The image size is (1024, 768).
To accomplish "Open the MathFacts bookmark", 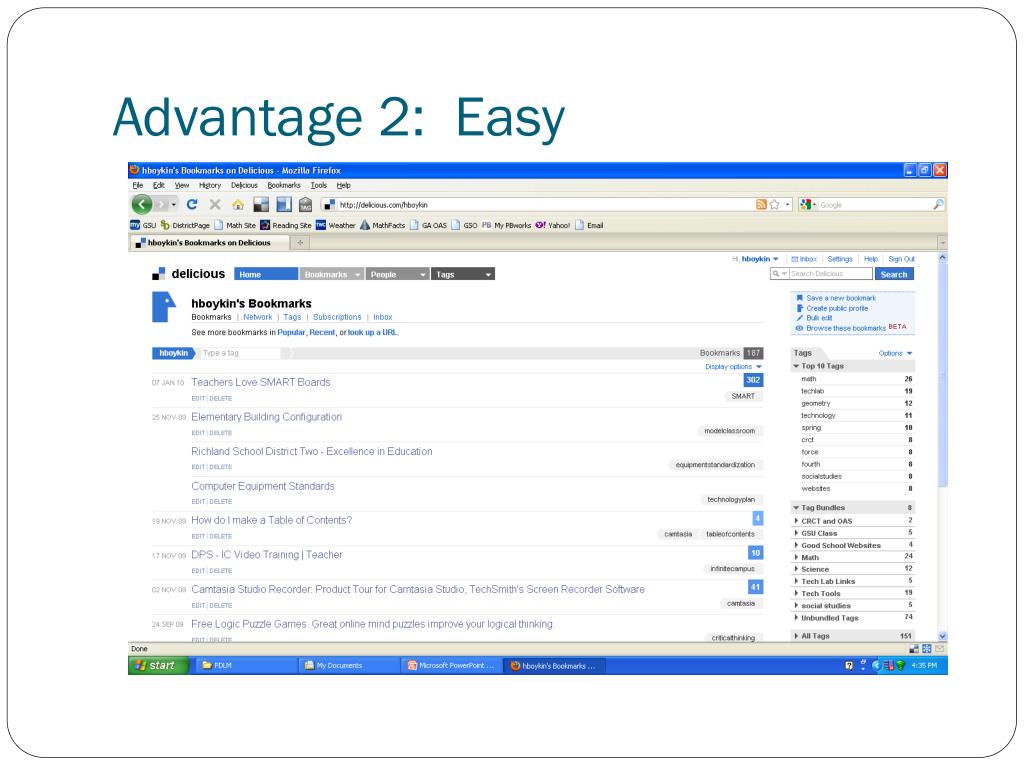I will [383, 225].
